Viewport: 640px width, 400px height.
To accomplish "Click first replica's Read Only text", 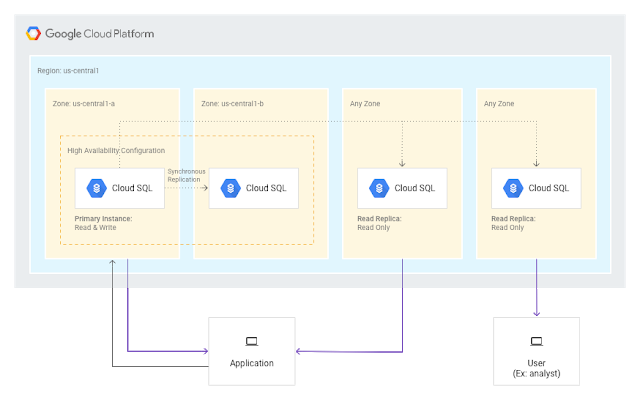I will coord(373,227).
